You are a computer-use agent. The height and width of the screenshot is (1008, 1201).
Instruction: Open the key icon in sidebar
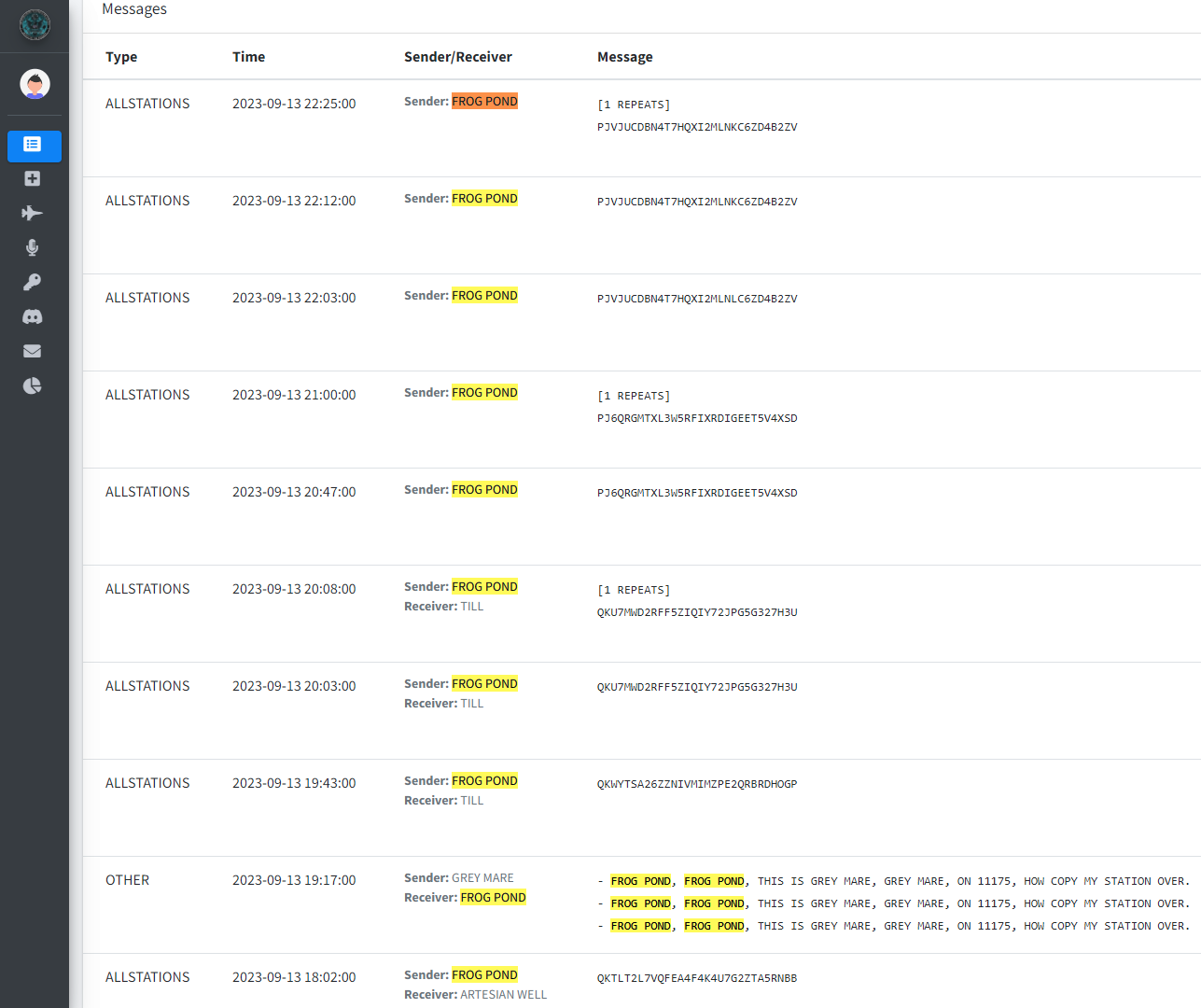33,282
